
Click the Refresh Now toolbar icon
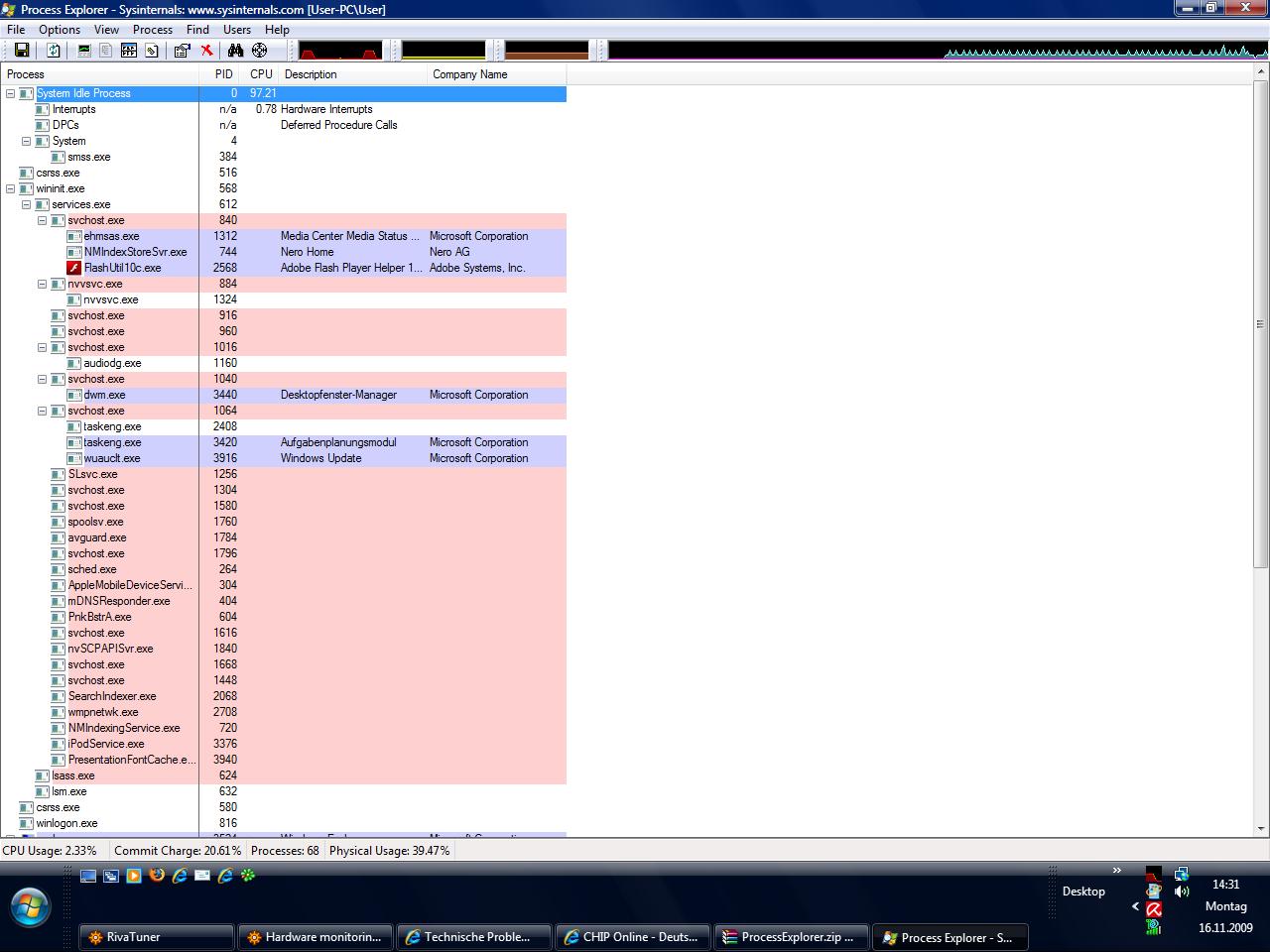coord(54,51)
